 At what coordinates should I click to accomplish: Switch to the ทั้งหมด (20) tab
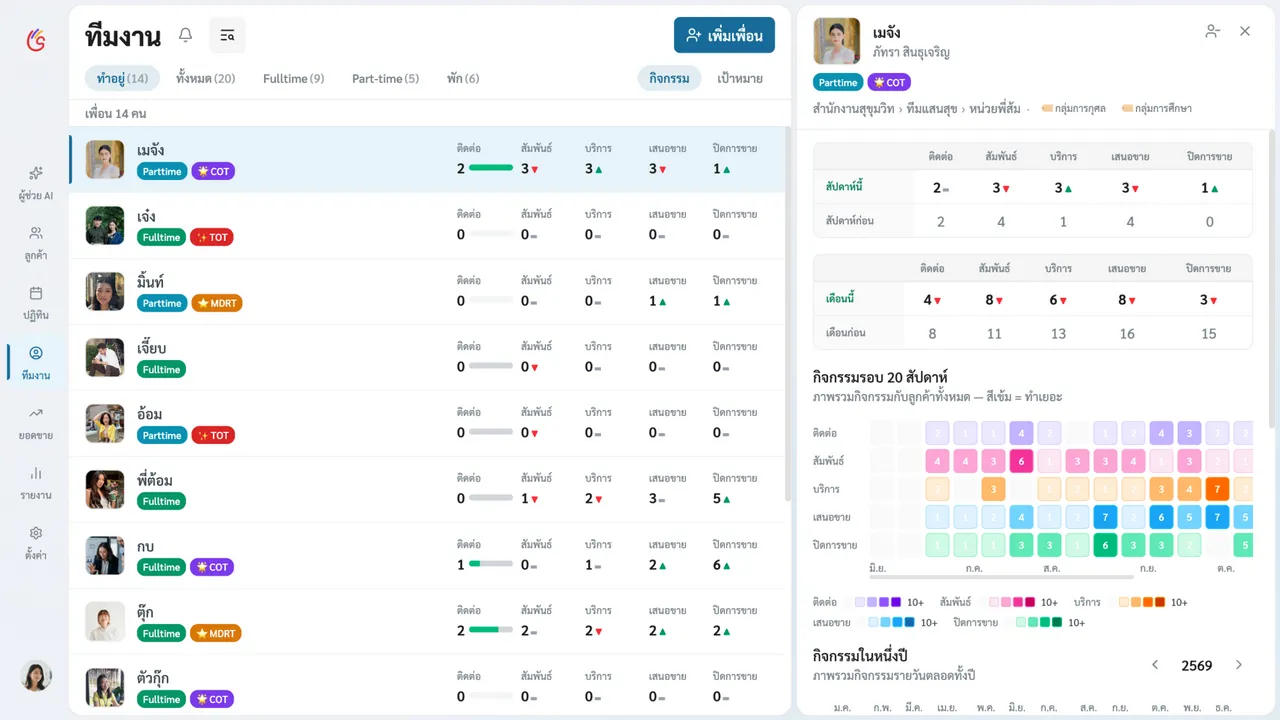(205, 78)
